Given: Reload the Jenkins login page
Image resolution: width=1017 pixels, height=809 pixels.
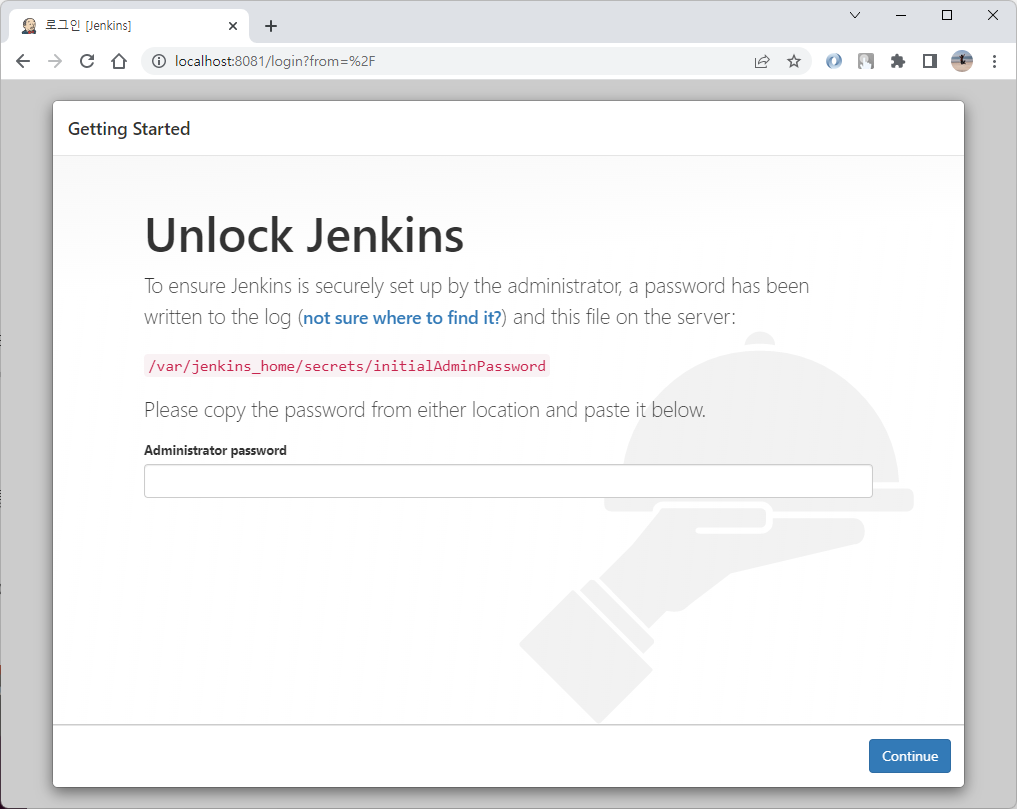Looking at the screenshot, I should (87, 61).
